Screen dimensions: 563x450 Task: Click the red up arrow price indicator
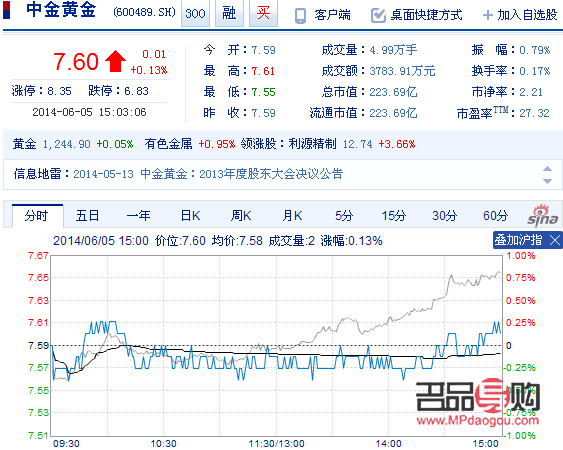(115, 61)
